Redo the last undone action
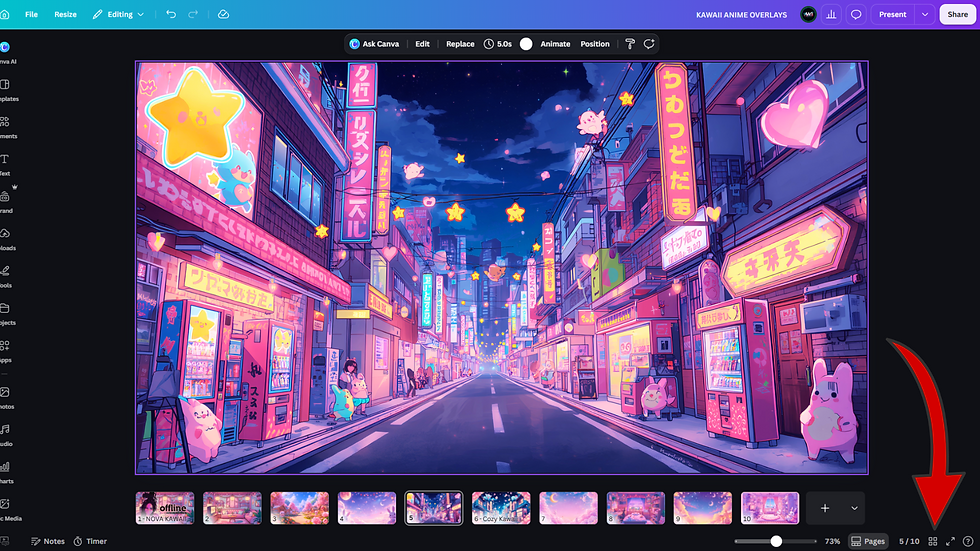 point(193,14)
